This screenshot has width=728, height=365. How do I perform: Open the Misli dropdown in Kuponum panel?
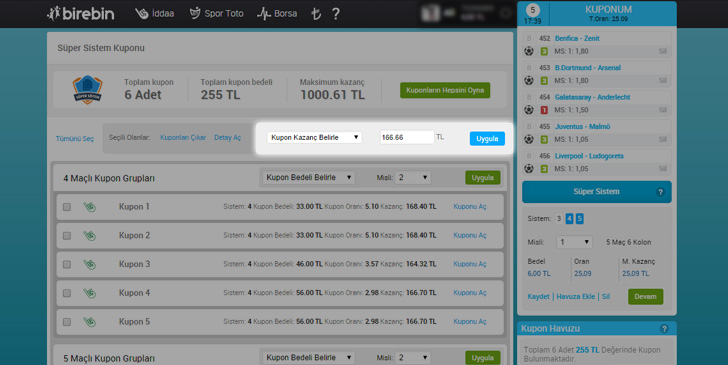coord(574,242)
